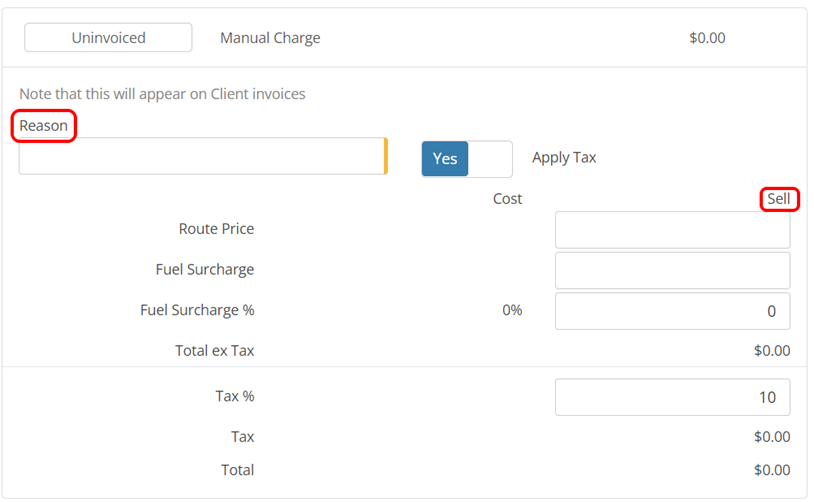Toggle the Apply Tax Yes switch
Viewport: 814px width, 502px height.
(x=466, y=159)
